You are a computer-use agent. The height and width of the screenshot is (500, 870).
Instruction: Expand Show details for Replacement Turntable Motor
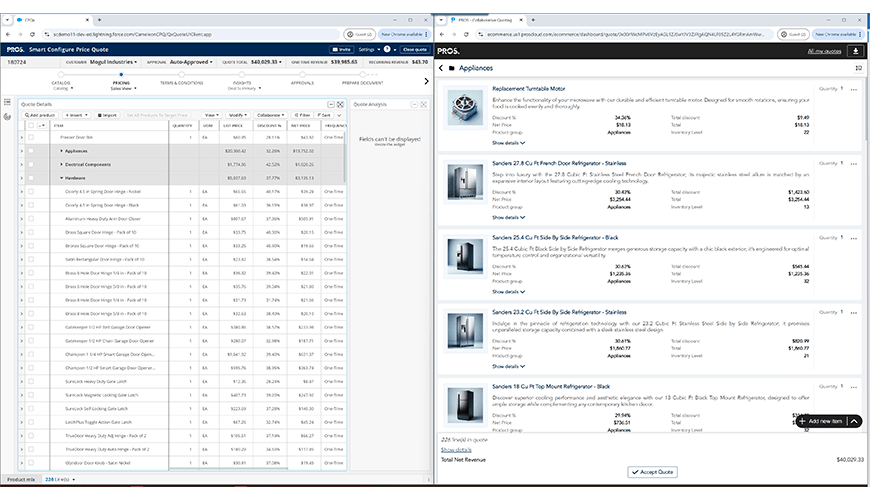click(x=508, y=143)
